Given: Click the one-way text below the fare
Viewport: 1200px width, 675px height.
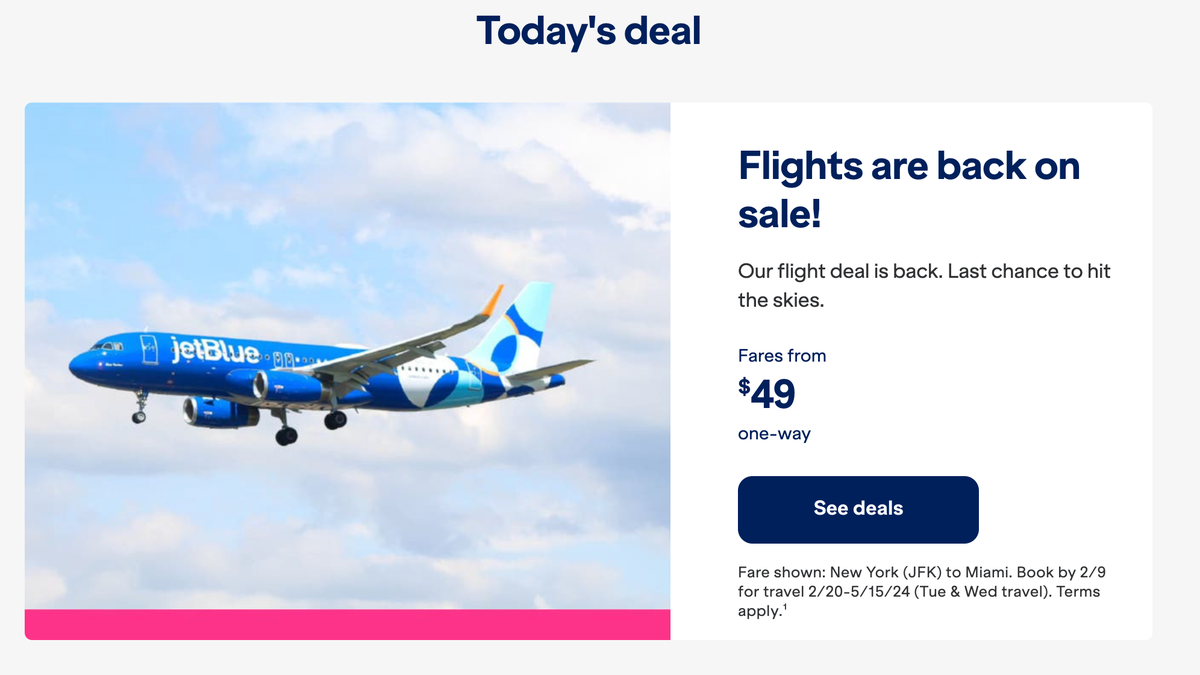Looking at the screenshot, I should click(x=773, y=434).
